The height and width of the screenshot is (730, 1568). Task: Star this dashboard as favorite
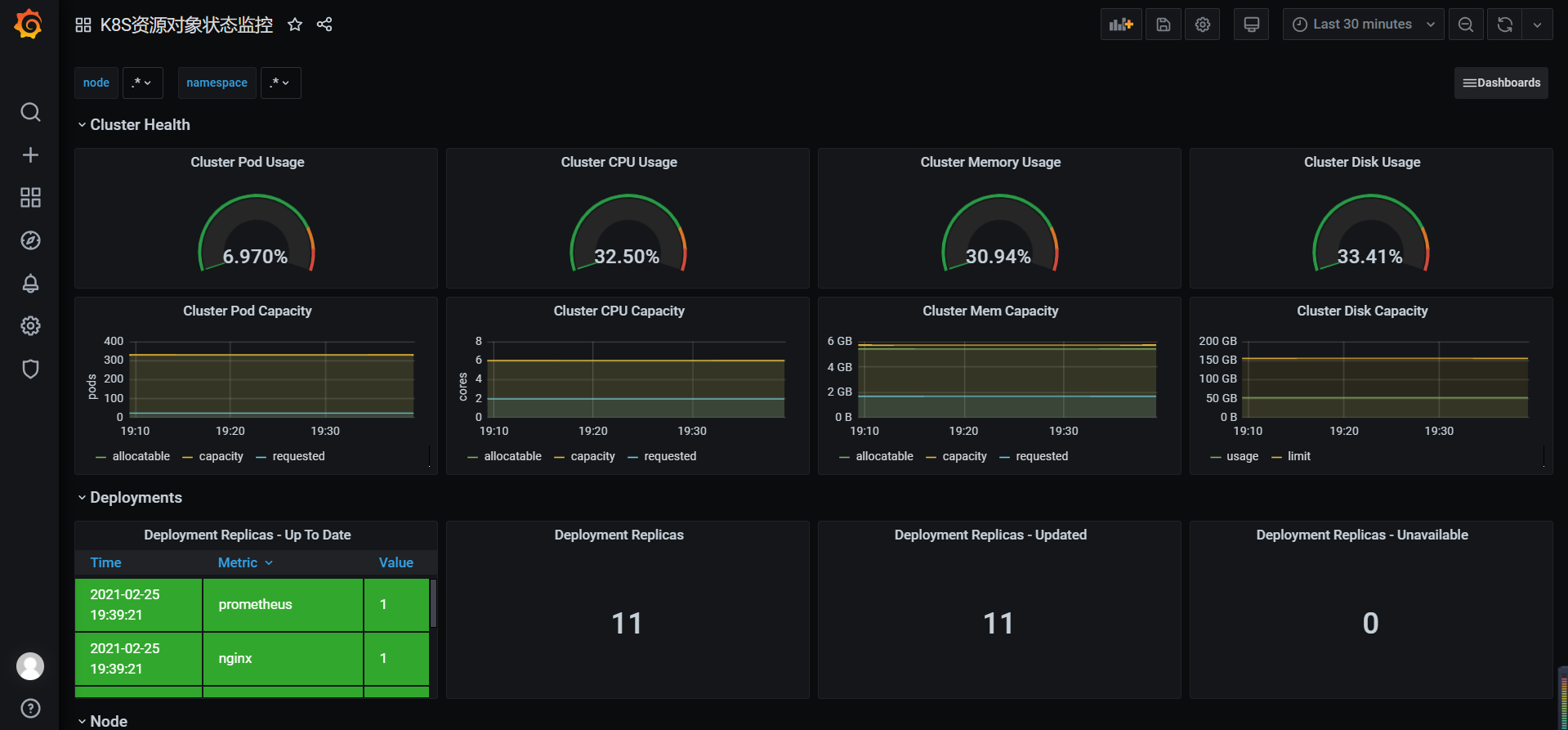coord(295,25)
